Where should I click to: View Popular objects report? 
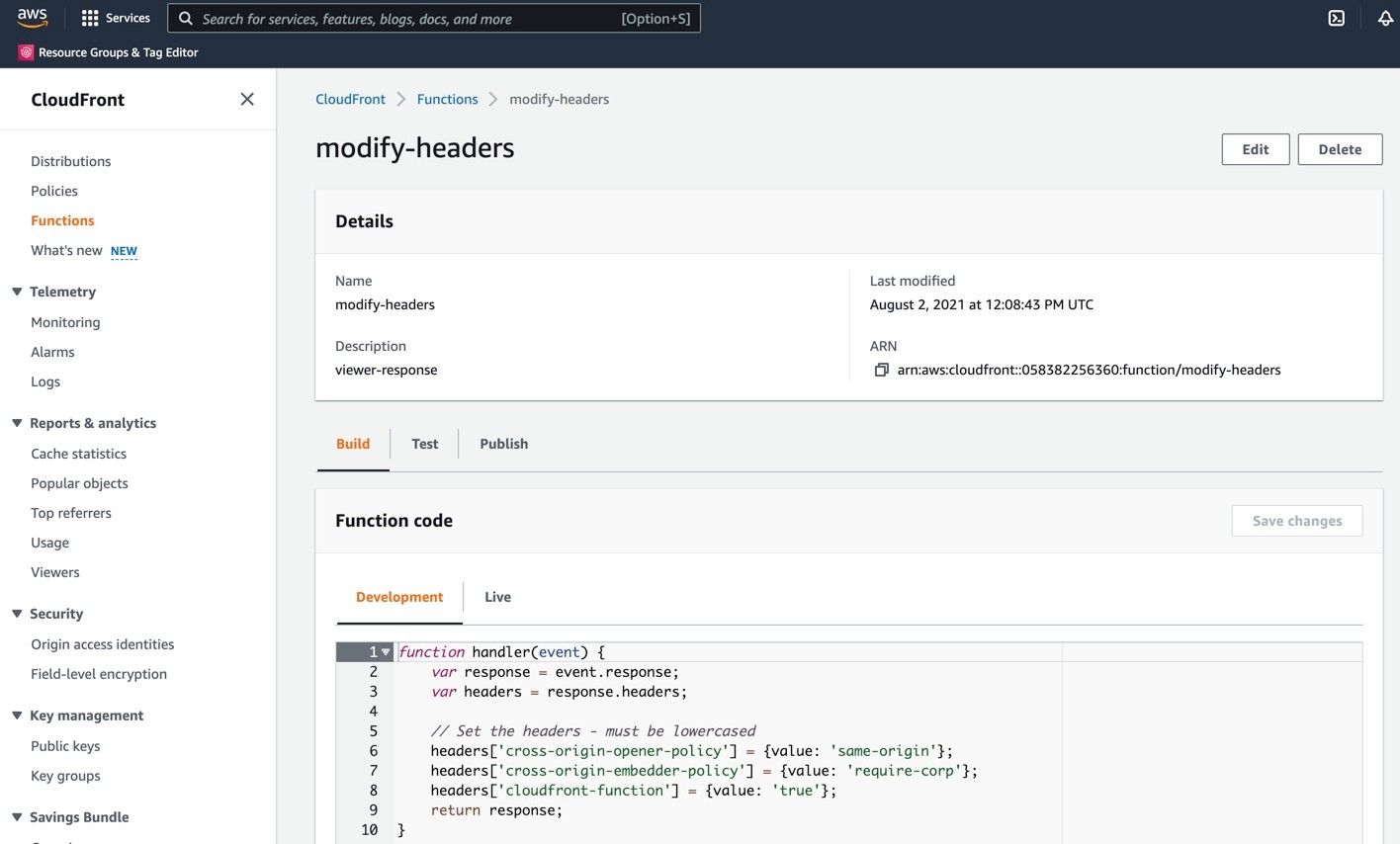[79, 483]
